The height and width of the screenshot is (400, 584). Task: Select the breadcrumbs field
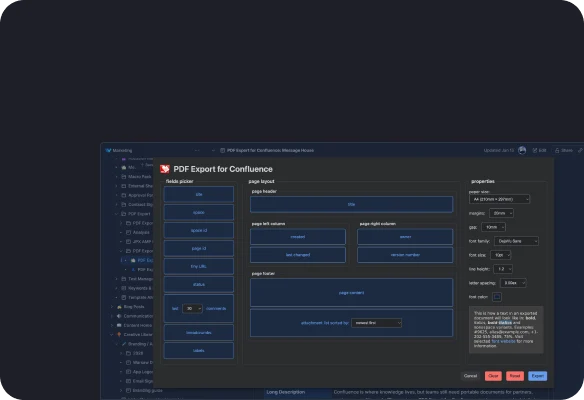tap(199, 333)
